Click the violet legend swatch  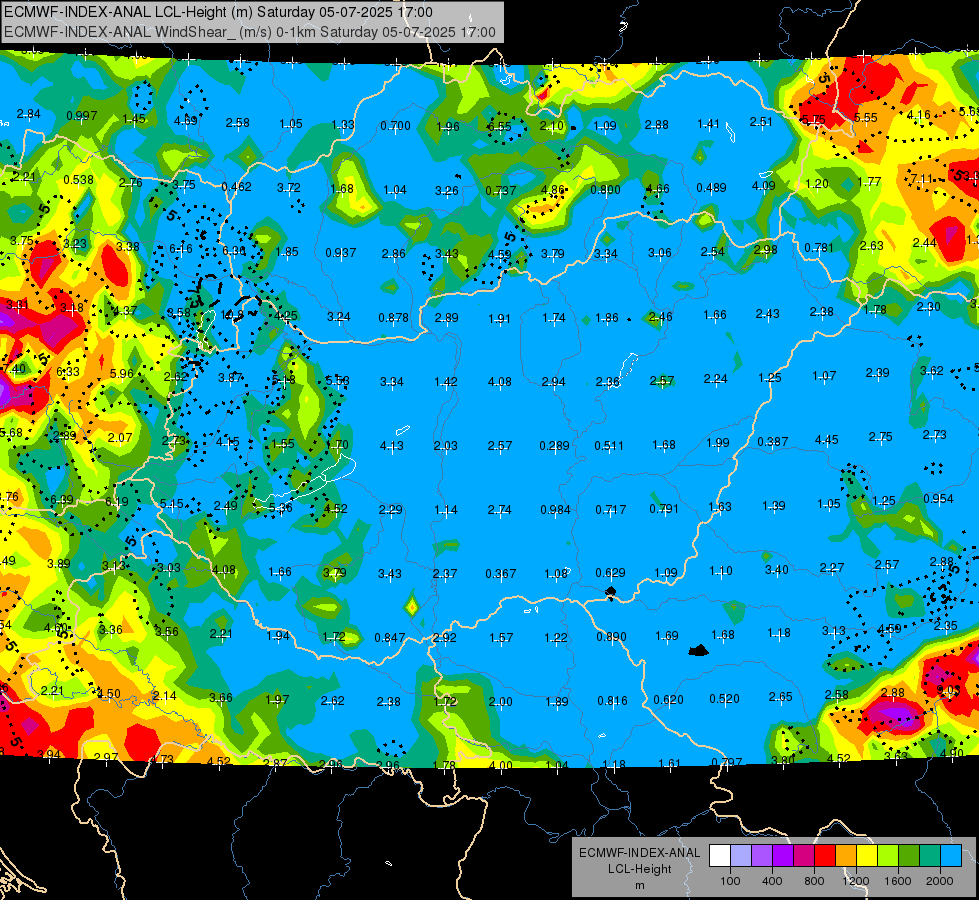coord(783,856)
